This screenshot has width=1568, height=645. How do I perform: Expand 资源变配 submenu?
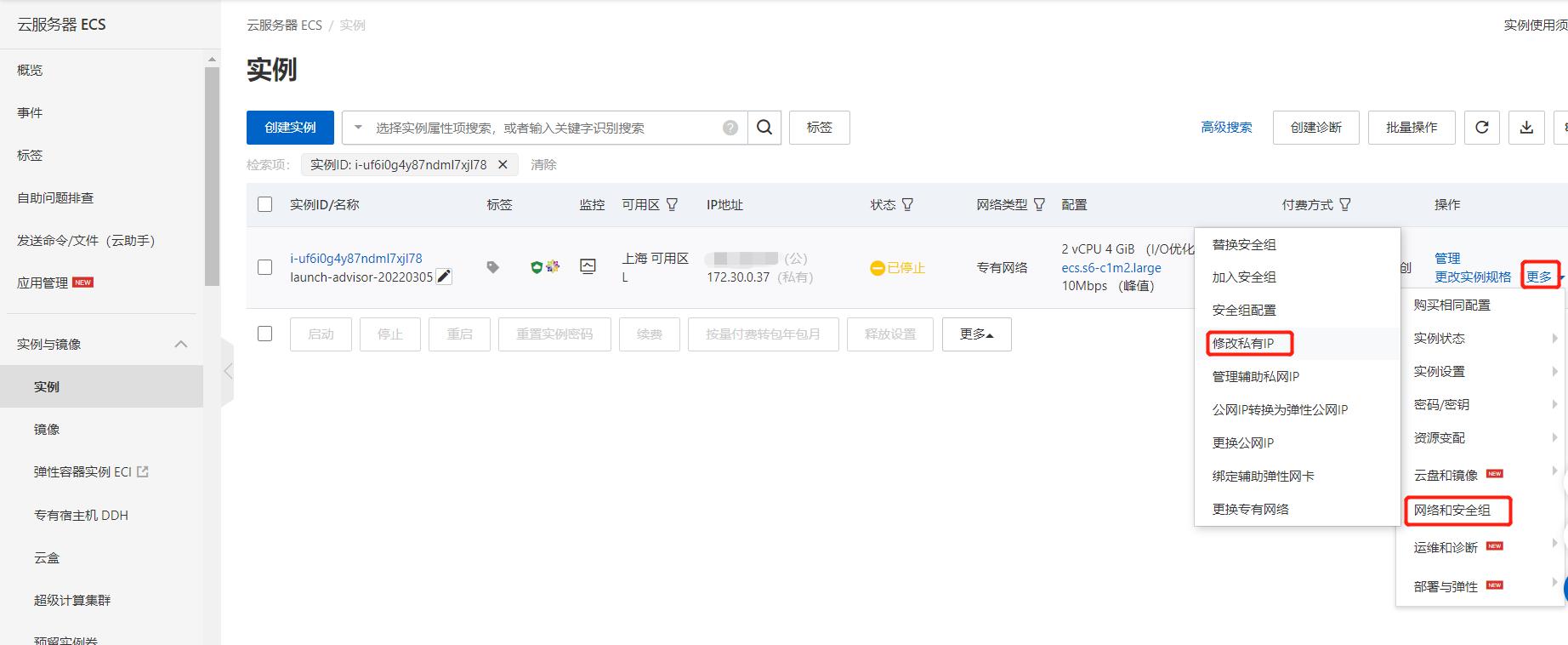(1481, 437)
